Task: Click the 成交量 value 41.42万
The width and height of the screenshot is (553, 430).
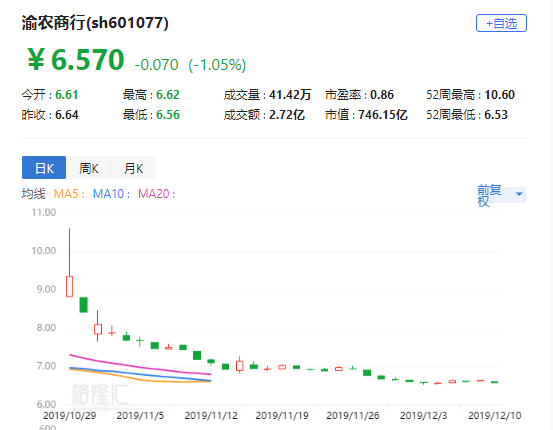Action: tap(290, 95)
